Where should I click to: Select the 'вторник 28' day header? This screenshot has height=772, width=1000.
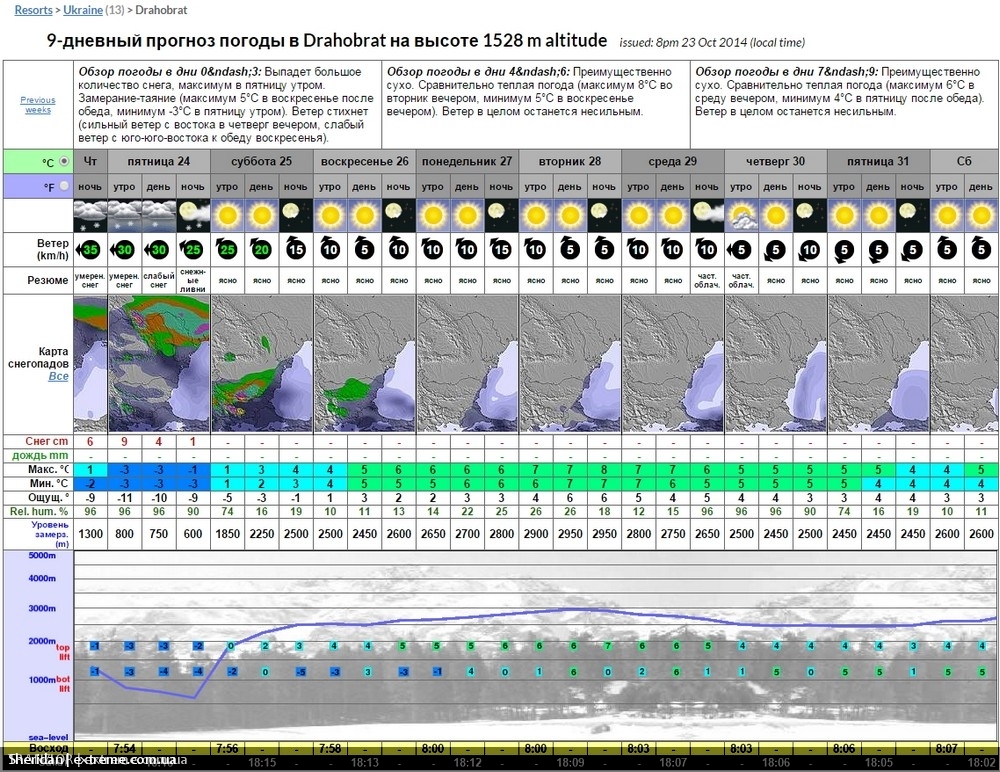[570, 161]
